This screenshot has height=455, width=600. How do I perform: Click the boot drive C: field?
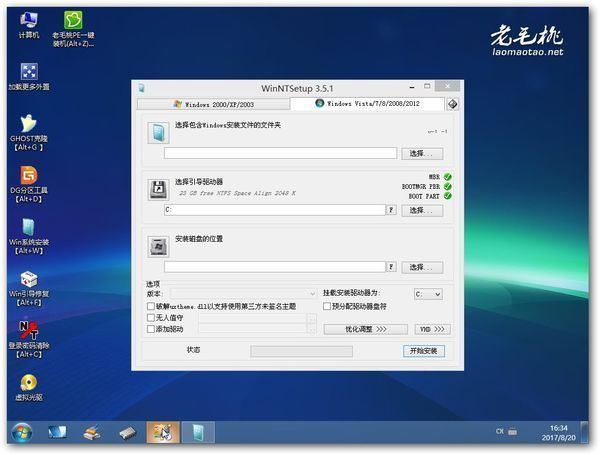click(275, 210)
